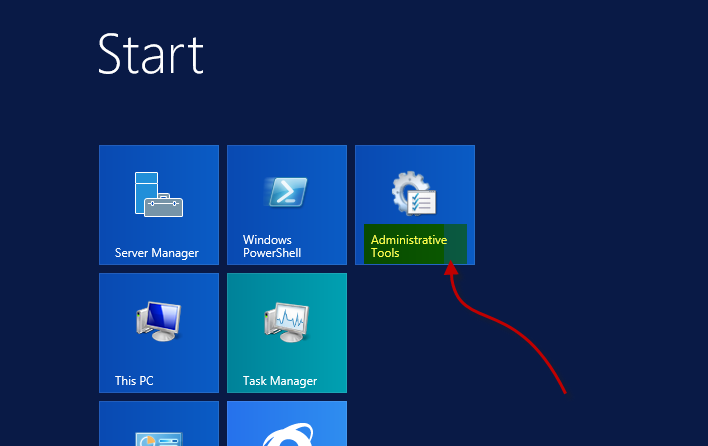Launch the Task Manager tile

pos(287,333)
